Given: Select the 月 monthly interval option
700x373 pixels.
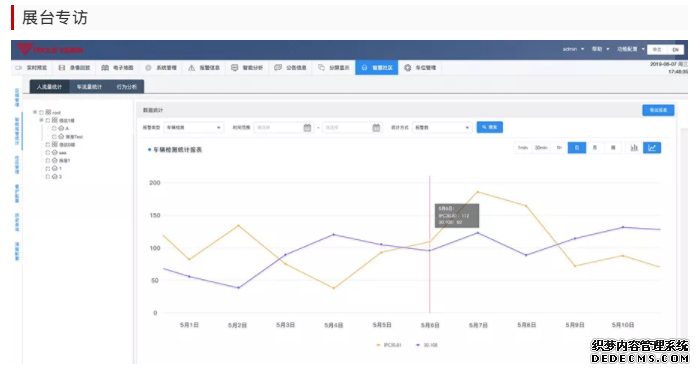Looking at the screenshot, I should point(595,148).
